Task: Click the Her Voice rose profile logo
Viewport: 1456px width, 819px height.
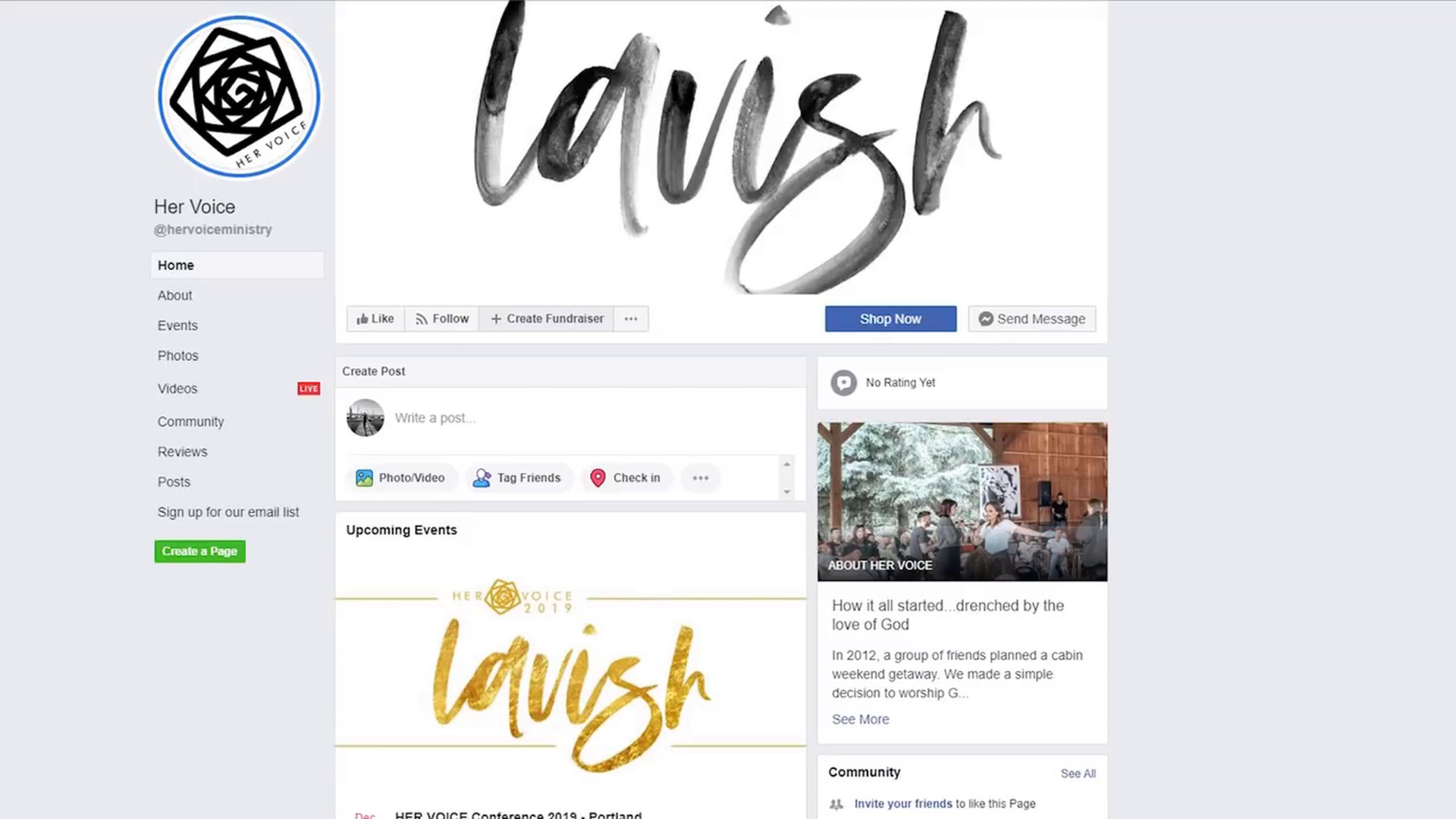Action: (x=239, y=97)
